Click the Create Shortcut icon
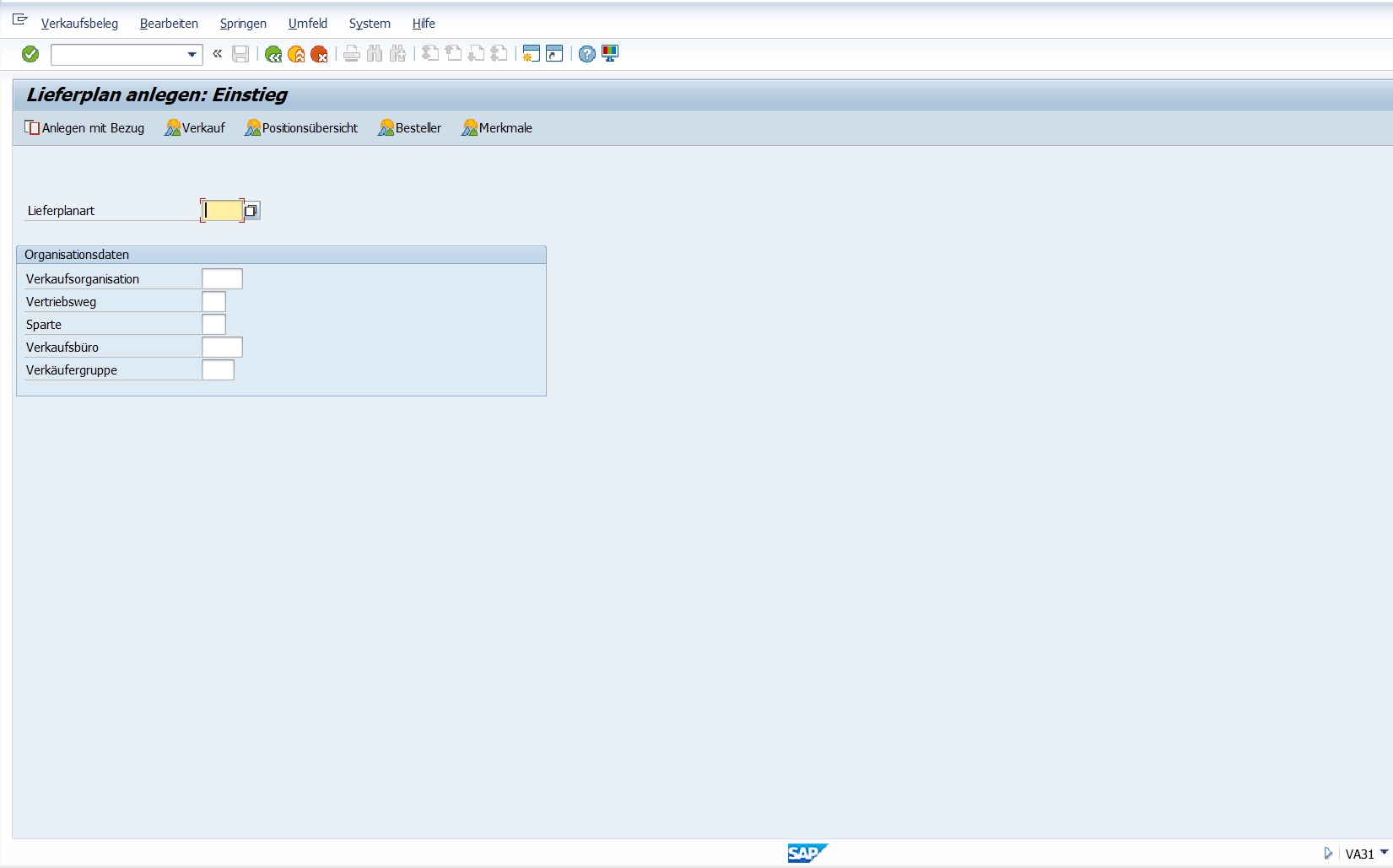1393x868 pixels. pyautogui.click(x=554, y=54)
